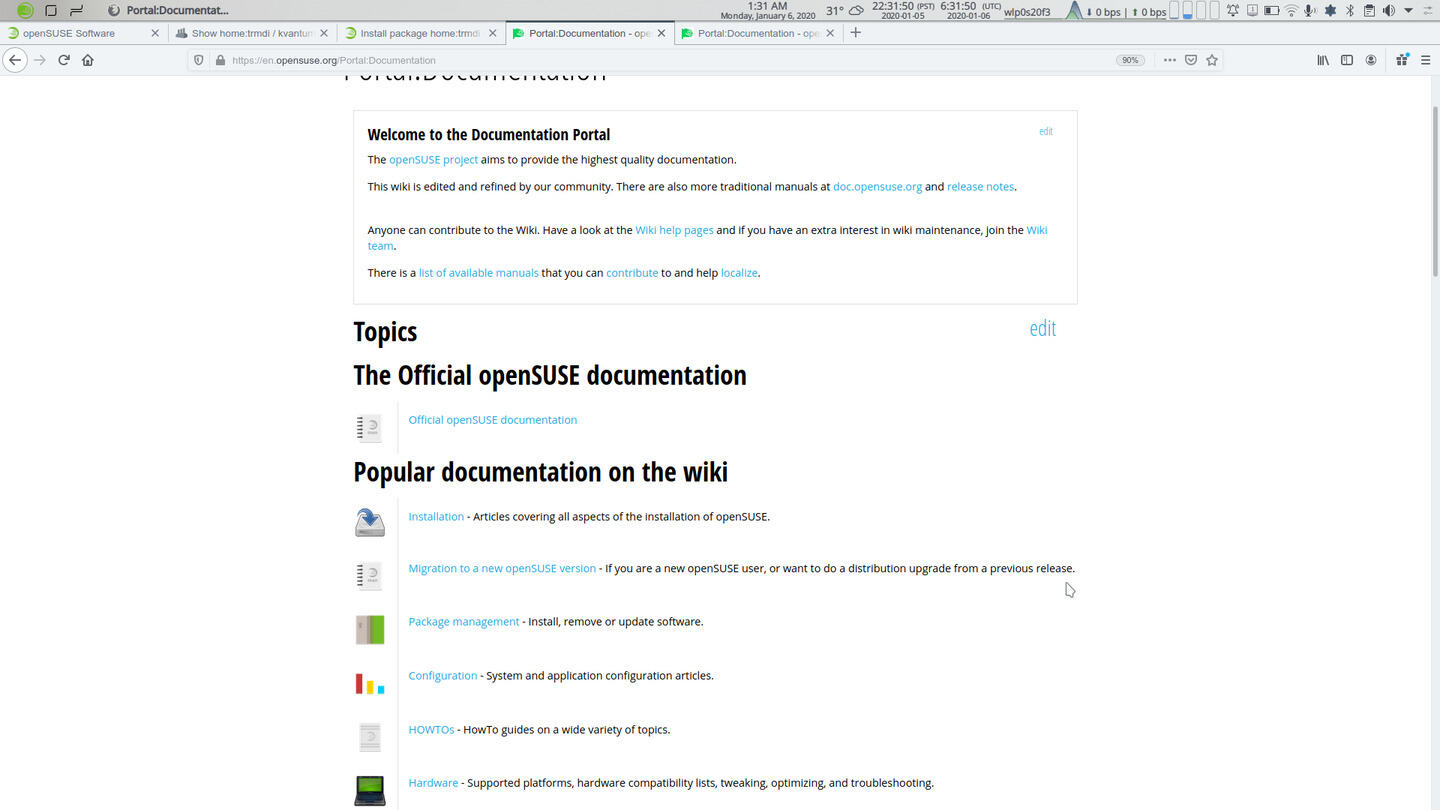Click the Configuration bar chart icon
Screen dimensions: 1440x810
click(x=370, y=683)
